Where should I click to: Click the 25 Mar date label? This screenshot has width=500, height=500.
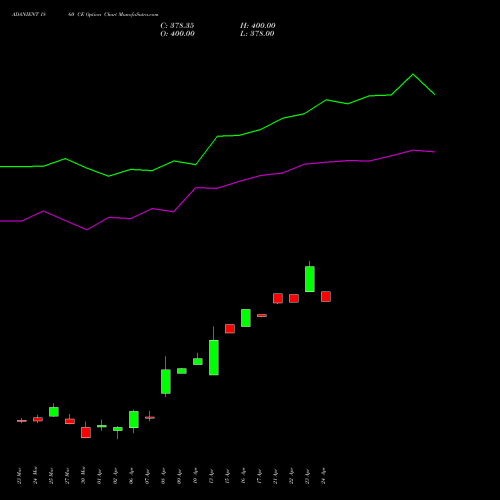51,476
